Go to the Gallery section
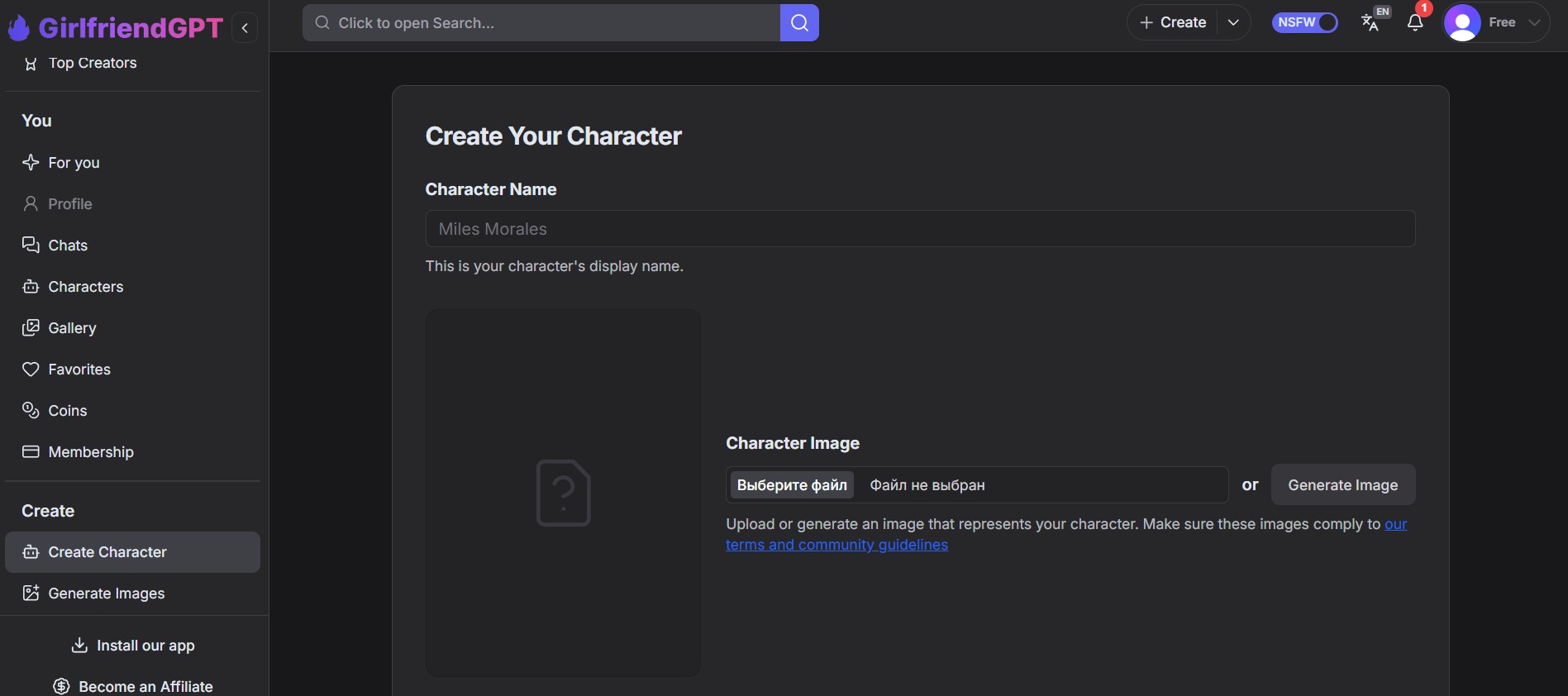Screen dimensions: 1568x696 click(x=72, y=328)
